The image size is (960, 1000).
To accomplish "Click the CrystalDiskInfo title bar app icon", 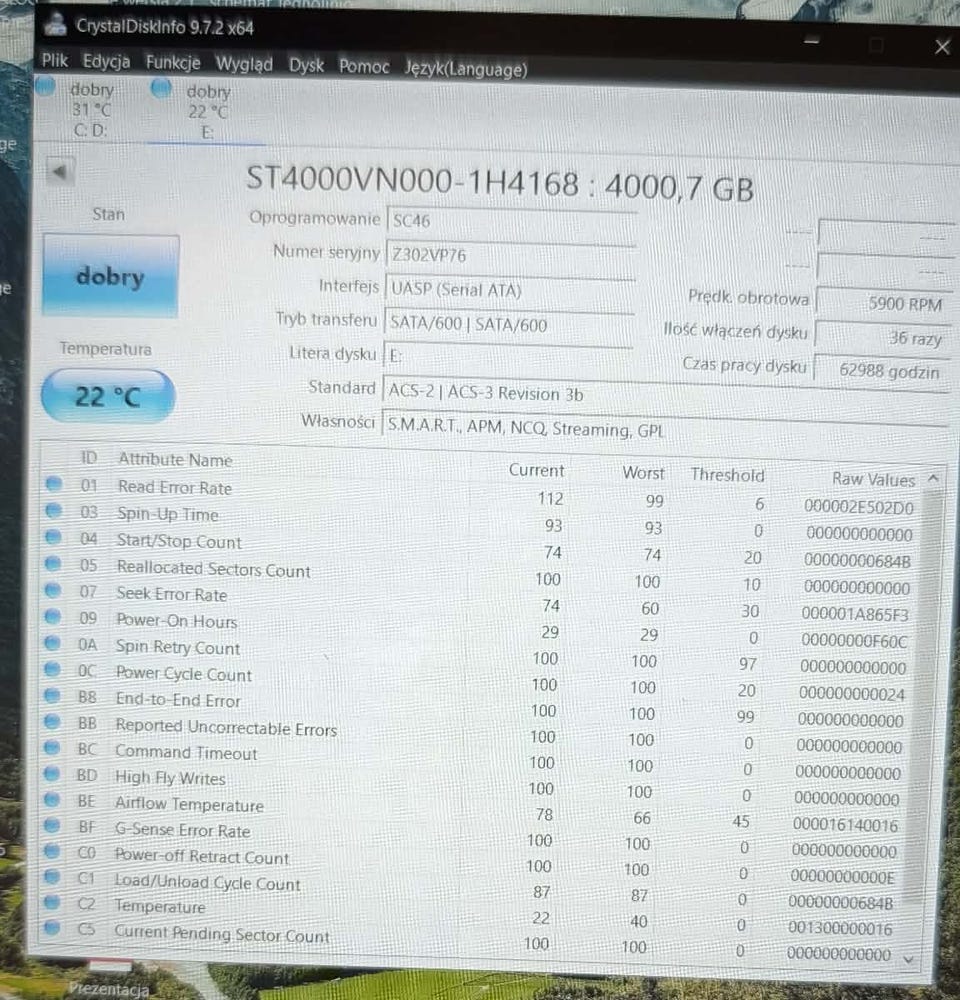I will [55, 24].
